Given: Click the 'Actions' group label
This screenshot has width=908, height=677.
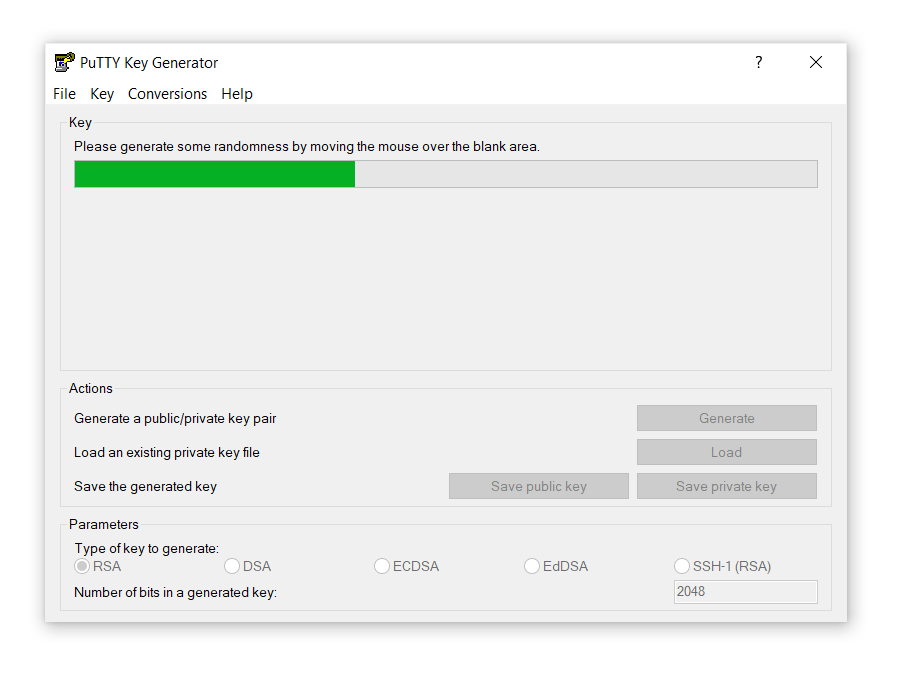Looking at the screenshot, I should [91, 389].
